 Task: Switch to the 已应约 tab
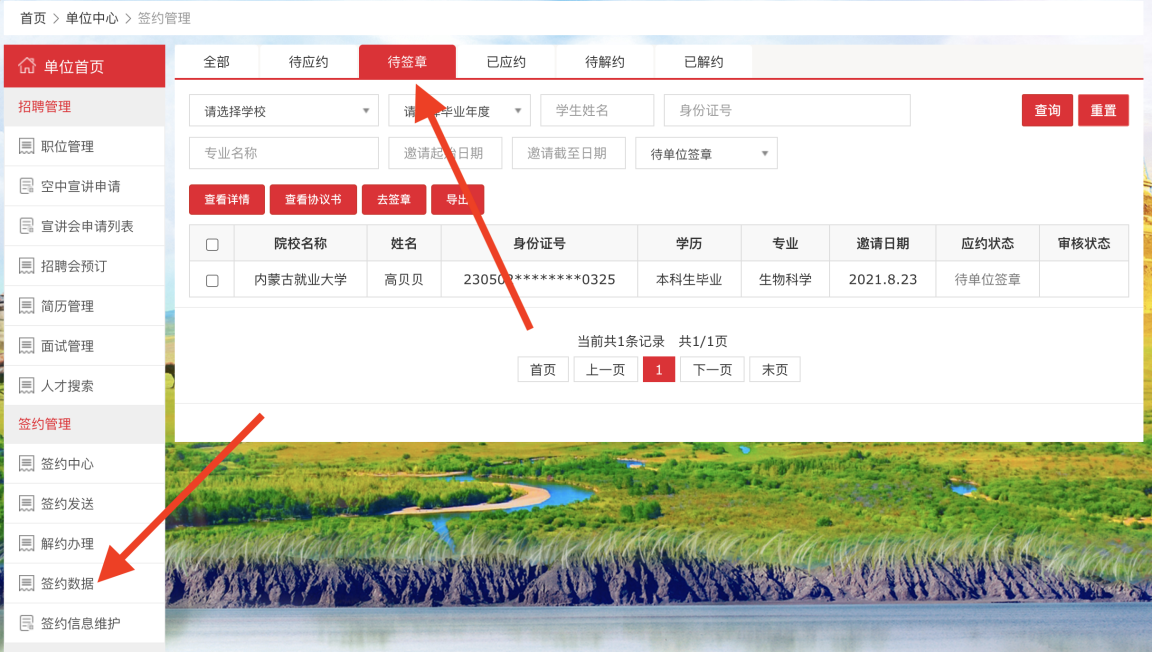coord(506,62)
